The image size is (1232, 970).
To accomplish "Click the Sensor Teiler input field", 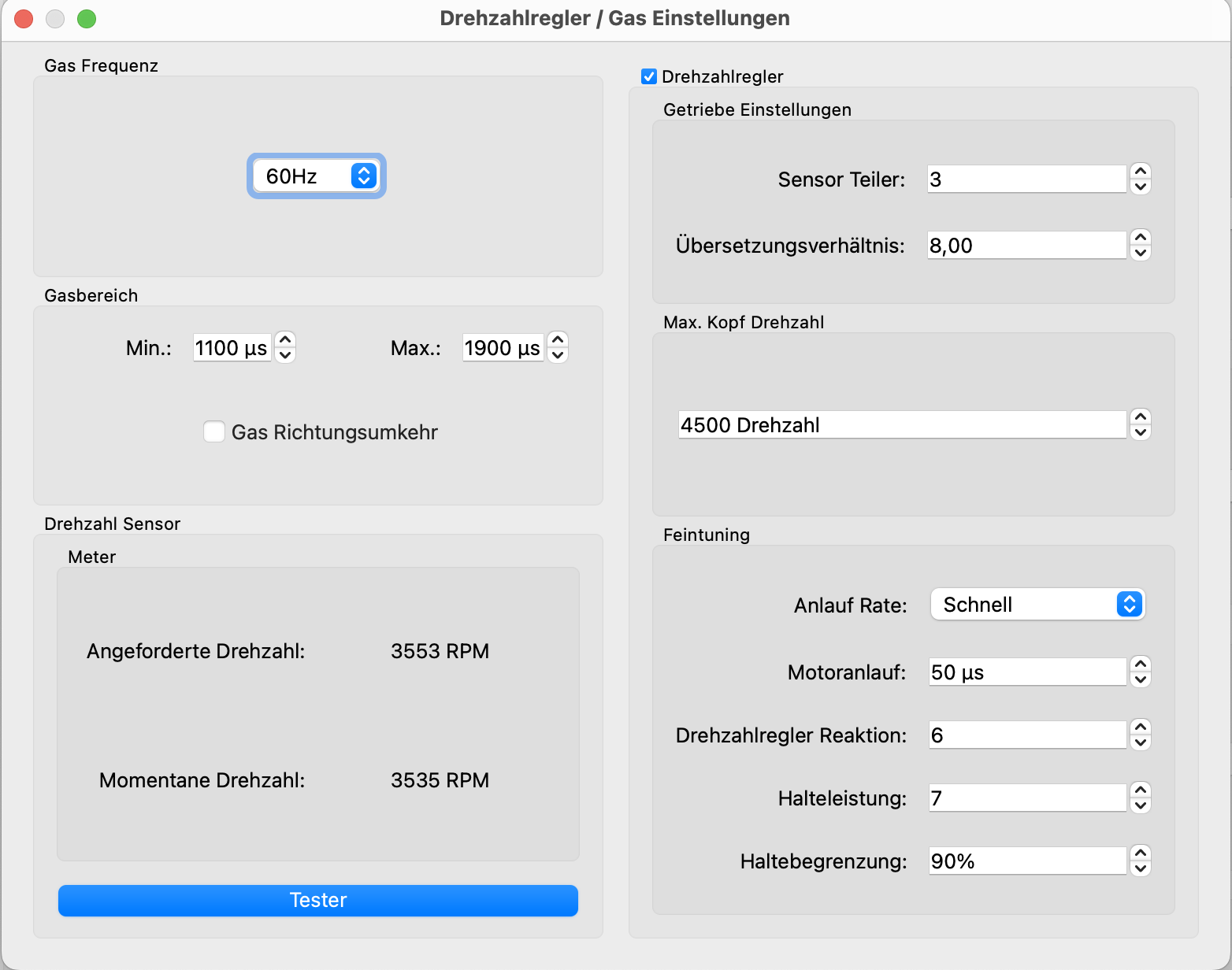I will tap(1026, 180).
